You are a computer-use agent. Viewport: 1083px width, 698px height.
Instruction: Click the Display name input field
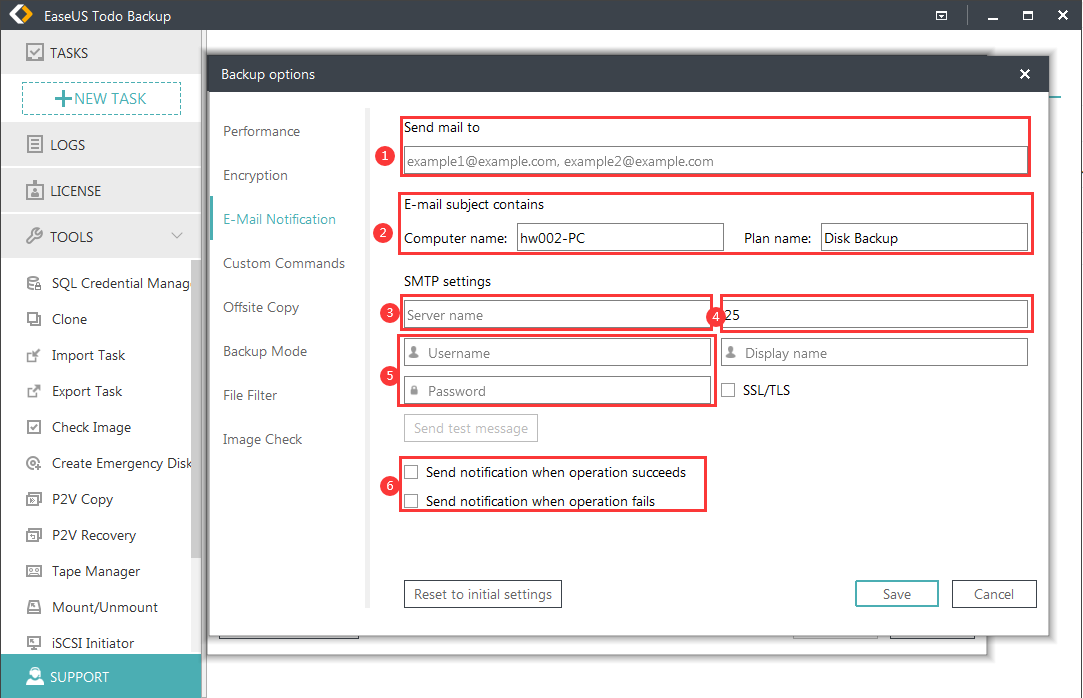pos(874,352)
